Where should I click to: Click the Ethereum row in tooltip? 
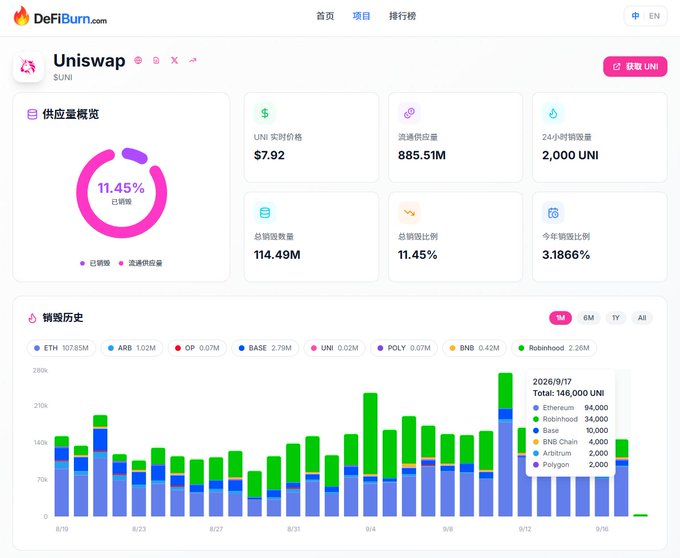click(x=570, y=408)
